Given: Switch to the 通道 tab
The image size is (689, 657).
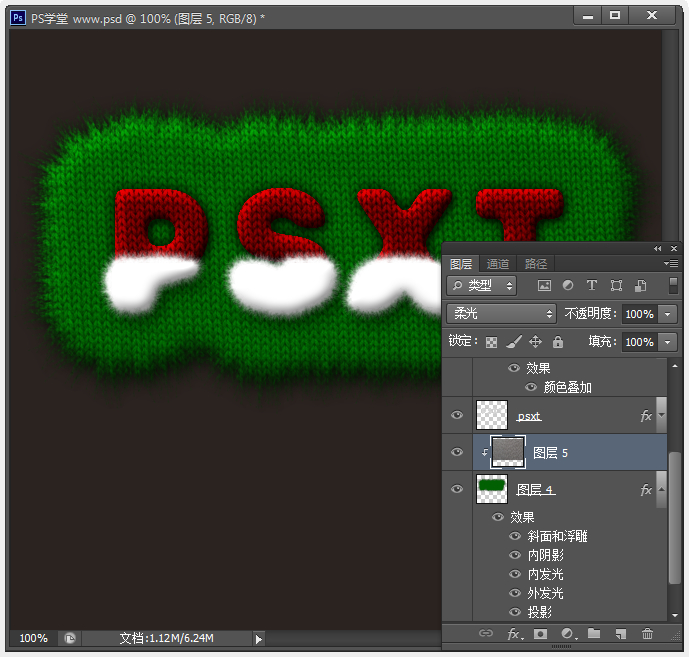Looking at the screenshot, I should (498, 264).
